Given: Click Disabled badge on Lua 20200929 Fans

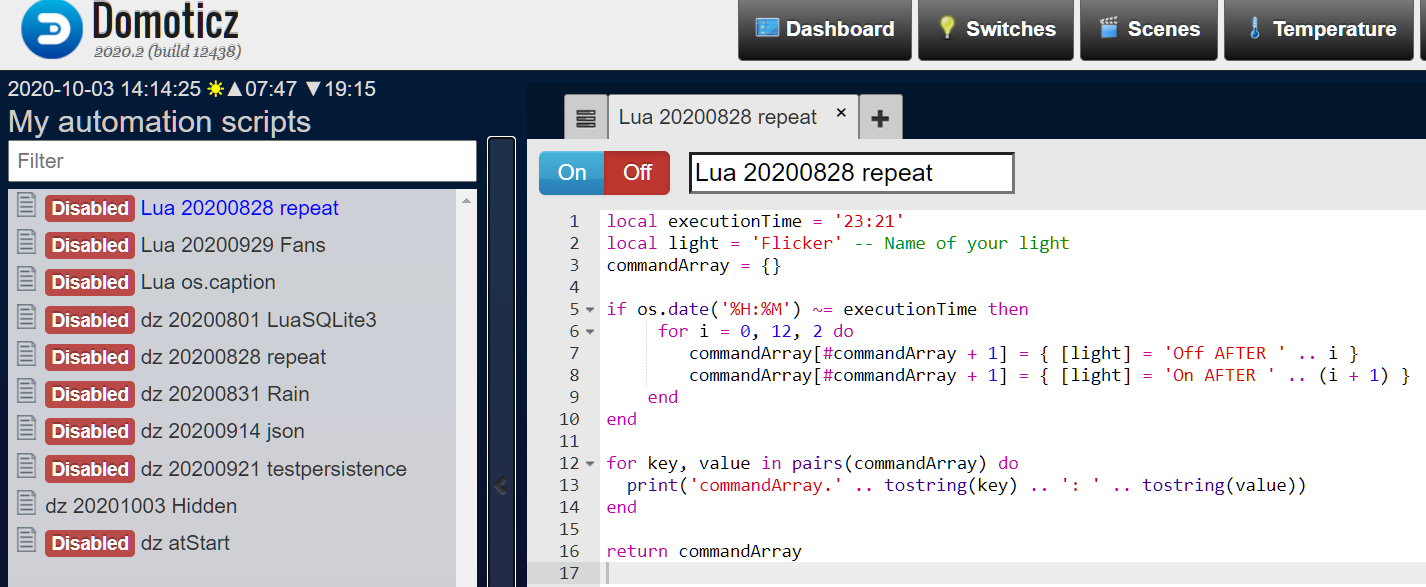Looking at the screenshot, I should [x=90, y=245].
